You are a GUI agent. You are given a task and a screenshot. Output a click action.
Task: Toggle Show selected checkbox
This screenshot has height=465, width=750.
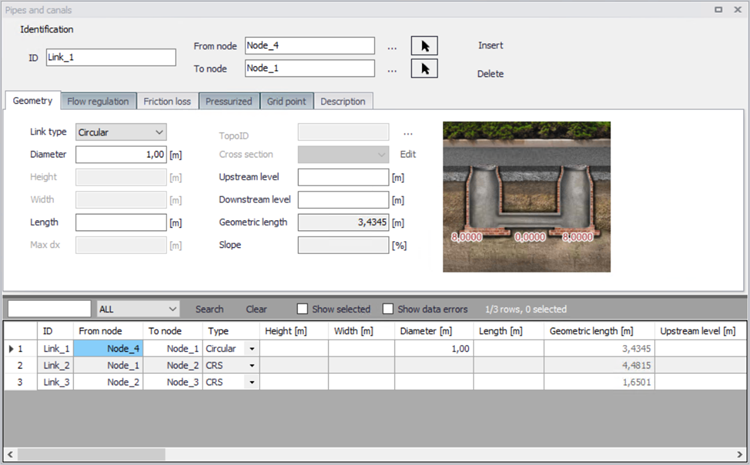(302, 309)
